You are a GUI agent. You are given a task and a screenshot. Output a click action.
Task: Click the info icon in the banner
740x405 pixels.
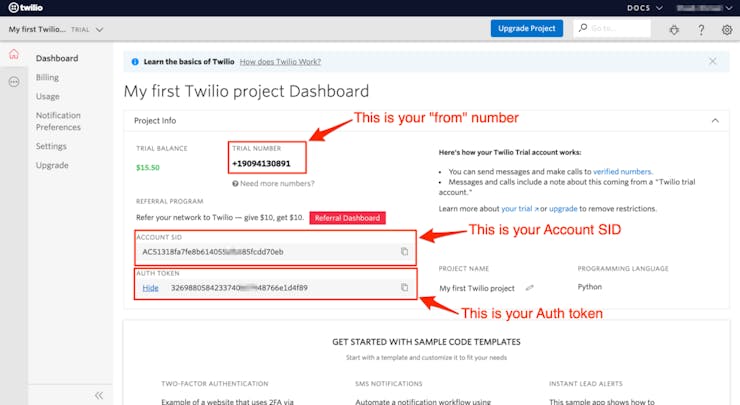pos(135,61)
